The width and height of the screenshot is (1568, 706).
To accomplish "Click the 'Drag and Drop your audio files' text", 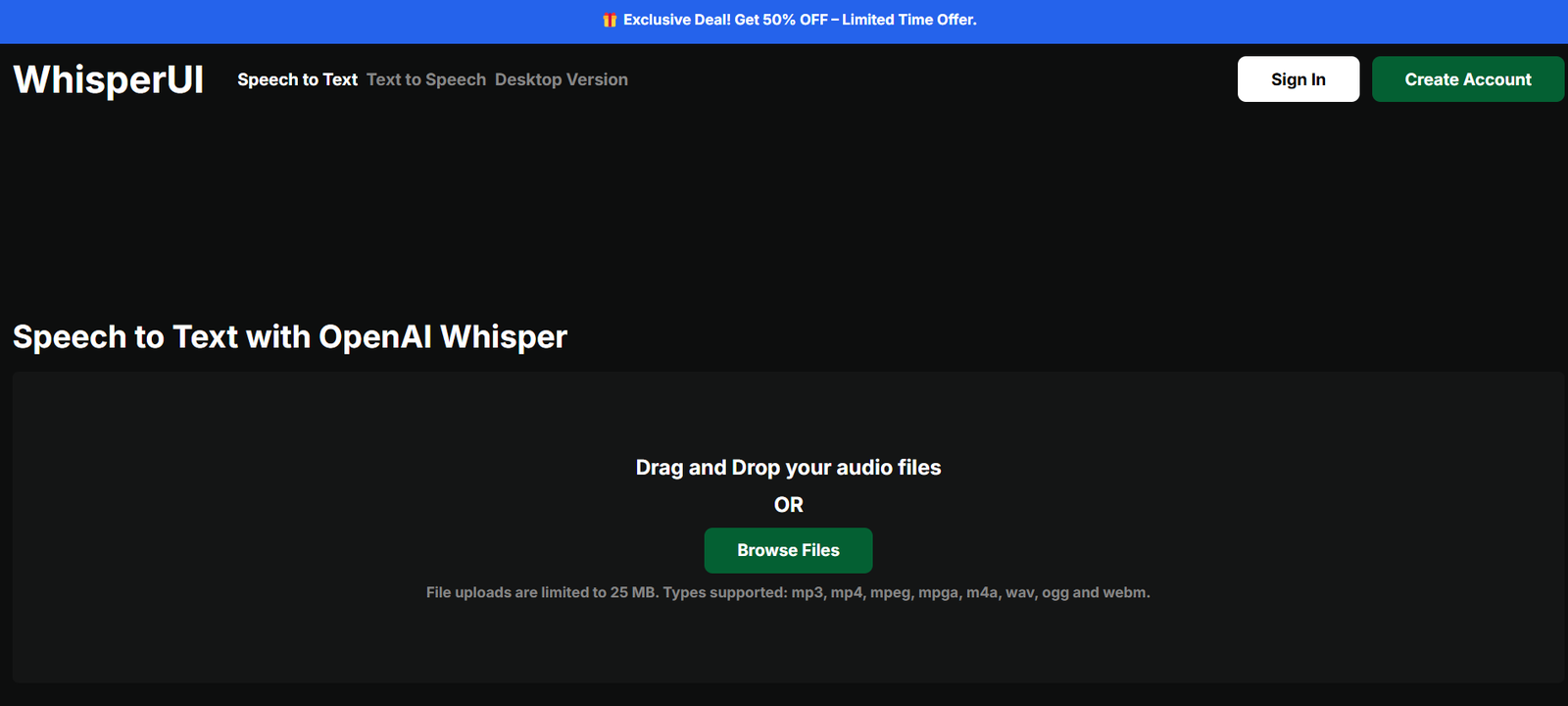I will (788, 468).
